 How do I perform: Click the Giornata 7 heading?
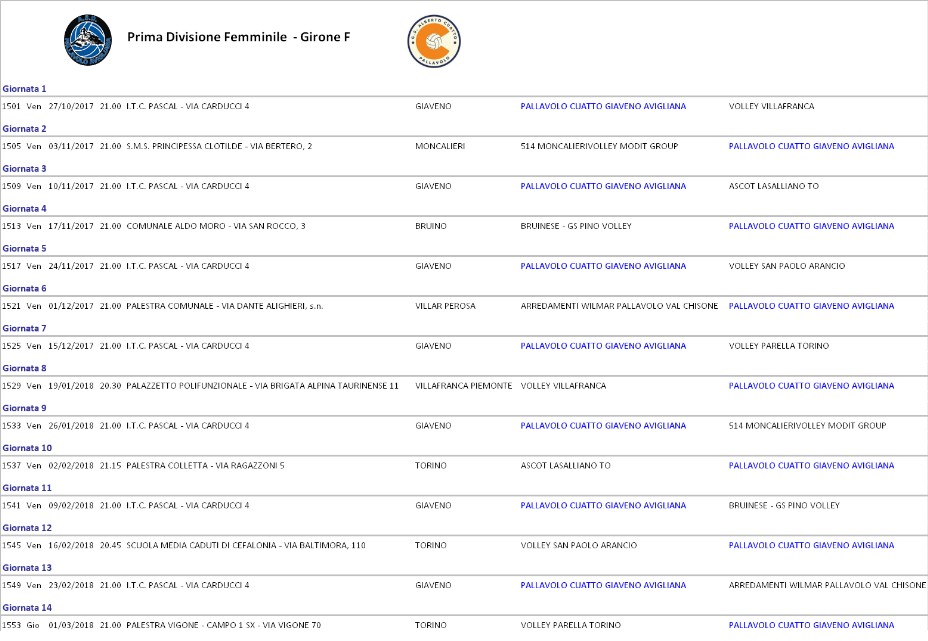coord(24,328)
